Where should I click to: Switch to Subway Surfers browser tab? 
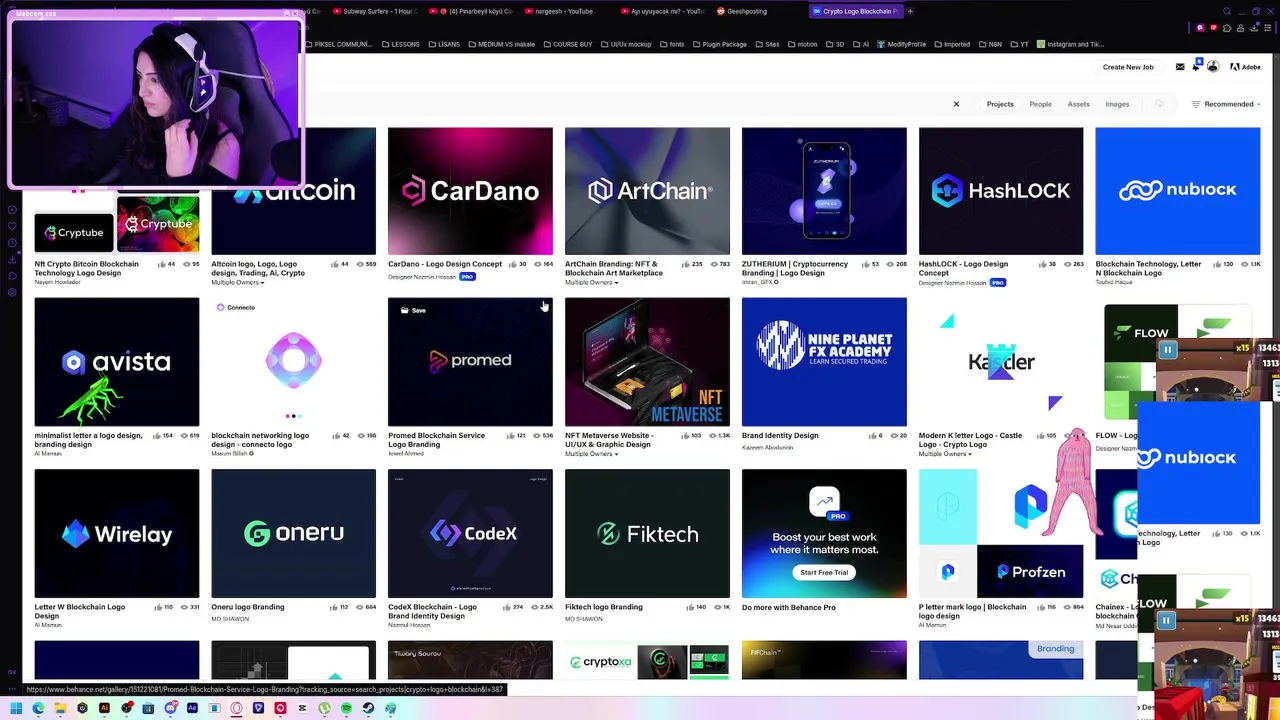click(376, 11)
